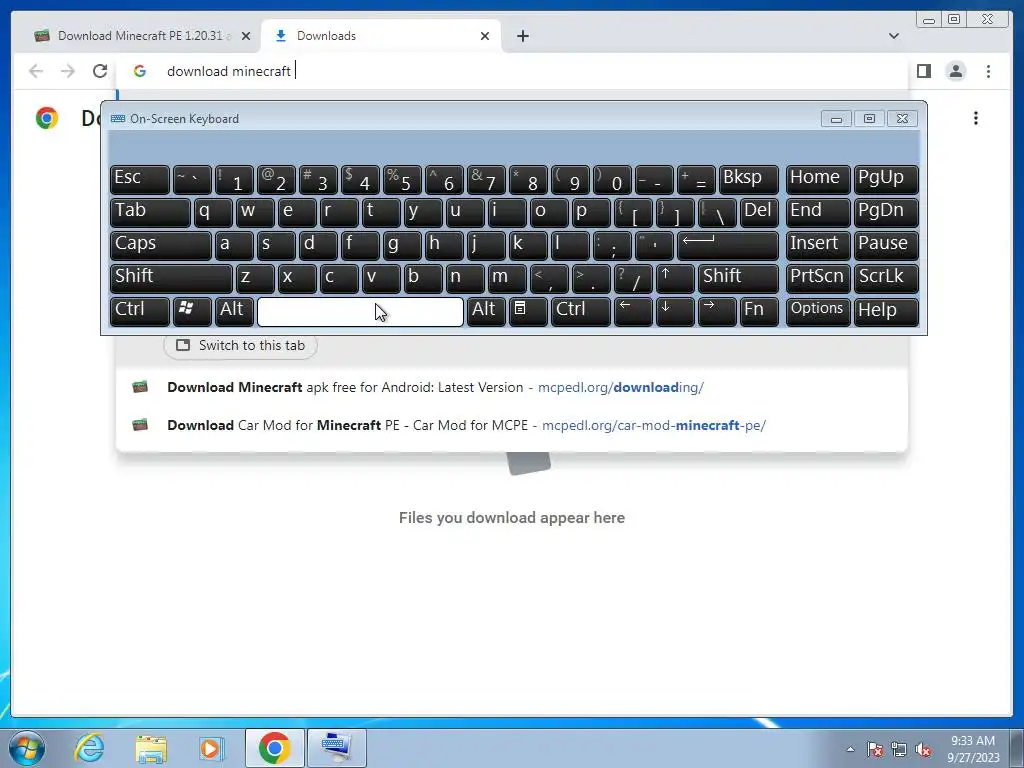Open Windows Media Player from taskbar
1024x768 pixels.
coord(212,748)
